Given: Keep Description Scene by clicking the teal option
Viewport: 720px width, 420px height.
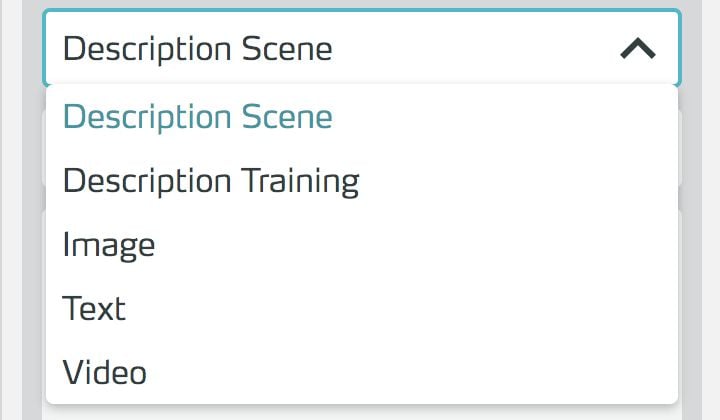Looking at the screenshot, I should click(x=198, y=117).
